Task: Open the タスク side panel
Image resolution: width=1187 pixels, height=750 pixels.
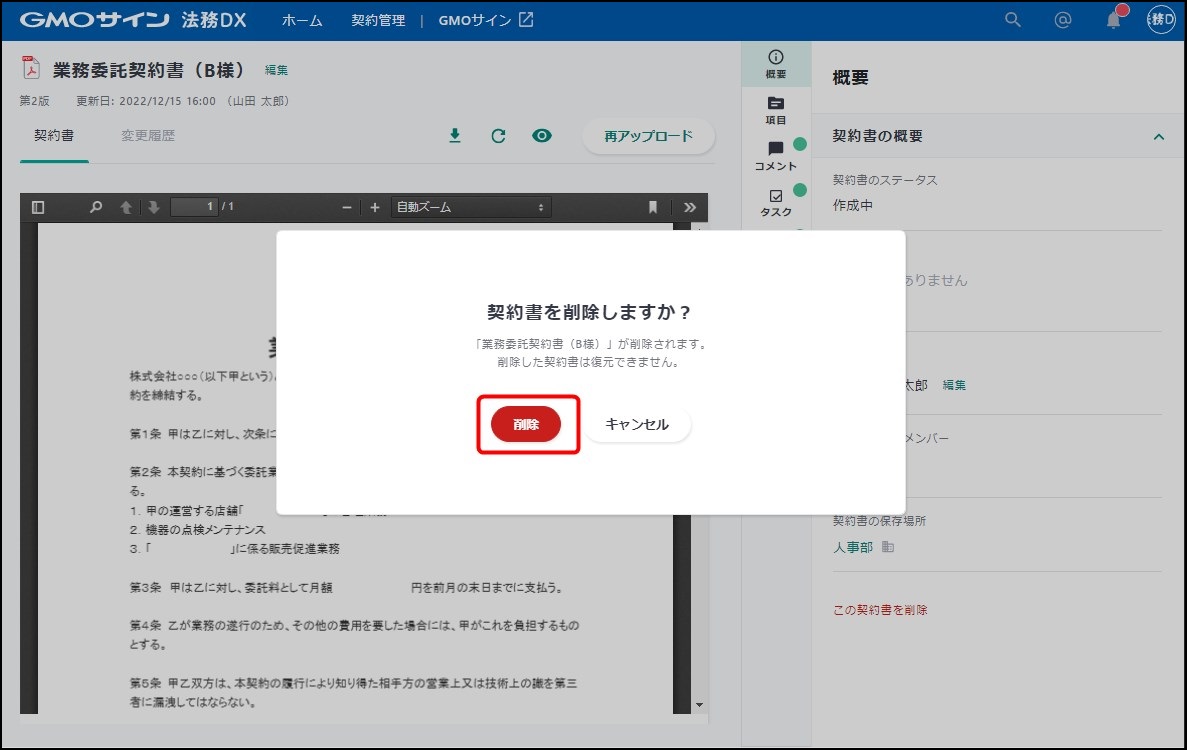Action: (x=775, y=203)
